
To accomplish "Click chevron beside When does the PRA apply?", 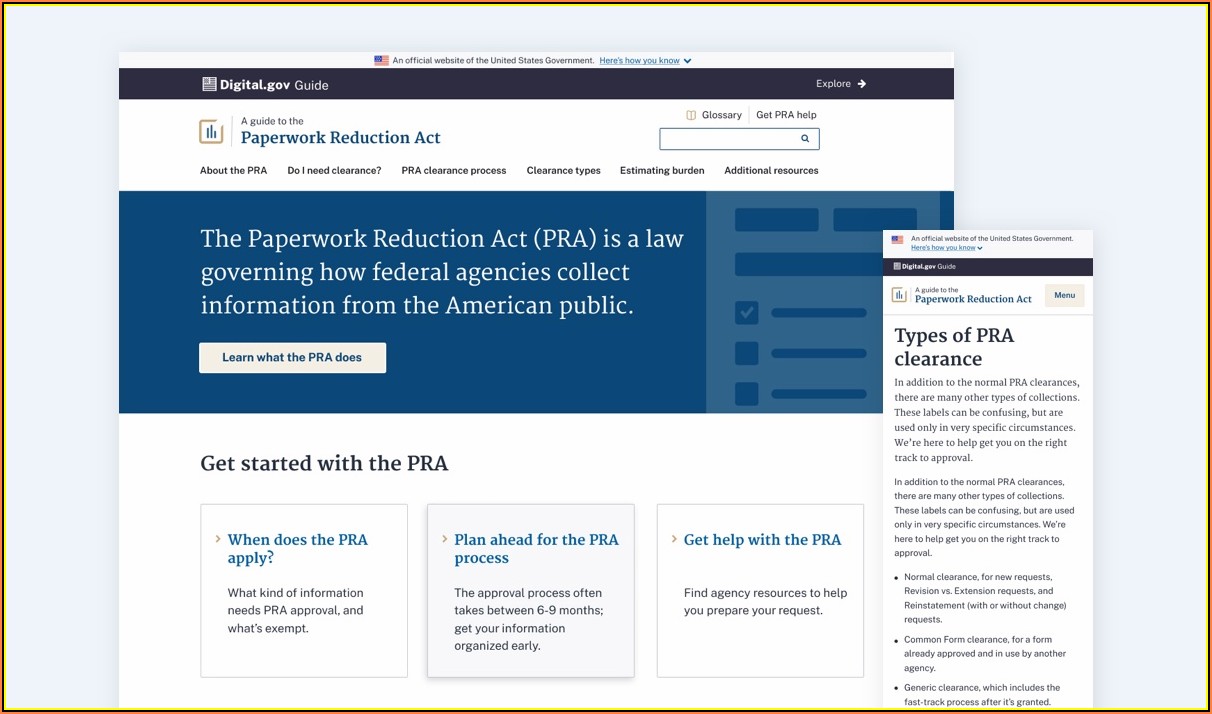I will pyautogui.click(x=218, y=539).
